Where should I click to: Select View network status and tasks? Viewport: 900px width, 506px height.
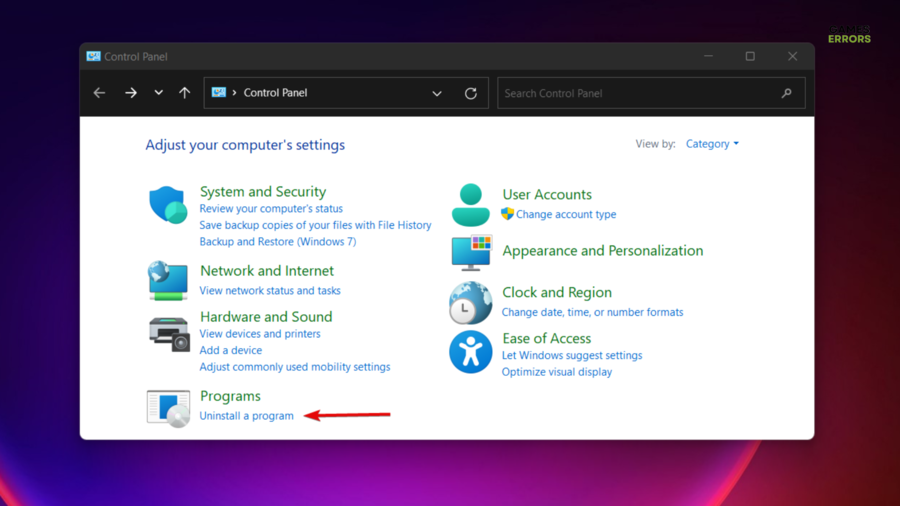pos(270,291)
